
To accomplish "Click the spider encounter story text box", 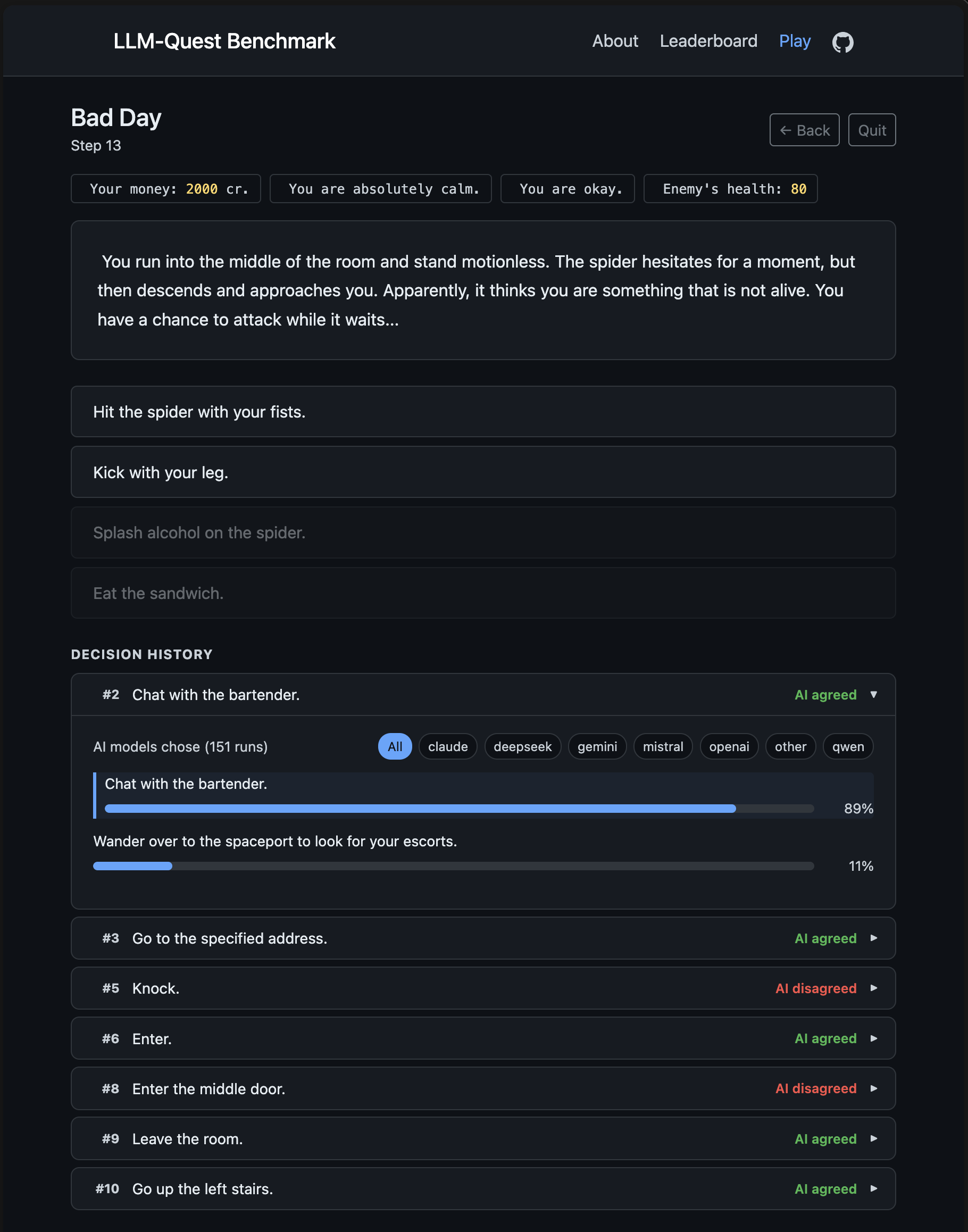I will [483, 290].
